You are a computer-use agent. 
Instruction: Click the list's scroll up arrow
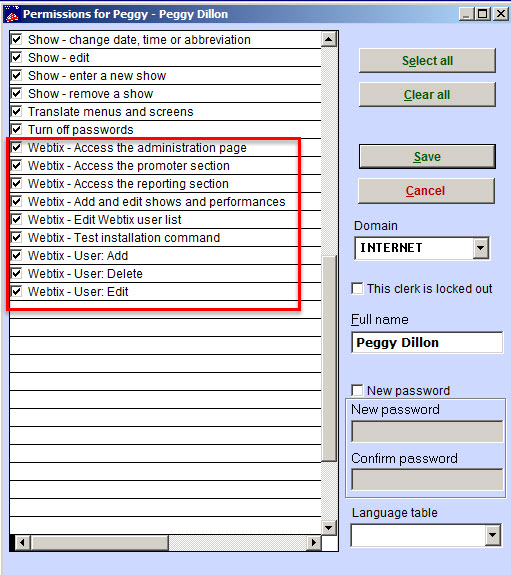coord(328,39)
